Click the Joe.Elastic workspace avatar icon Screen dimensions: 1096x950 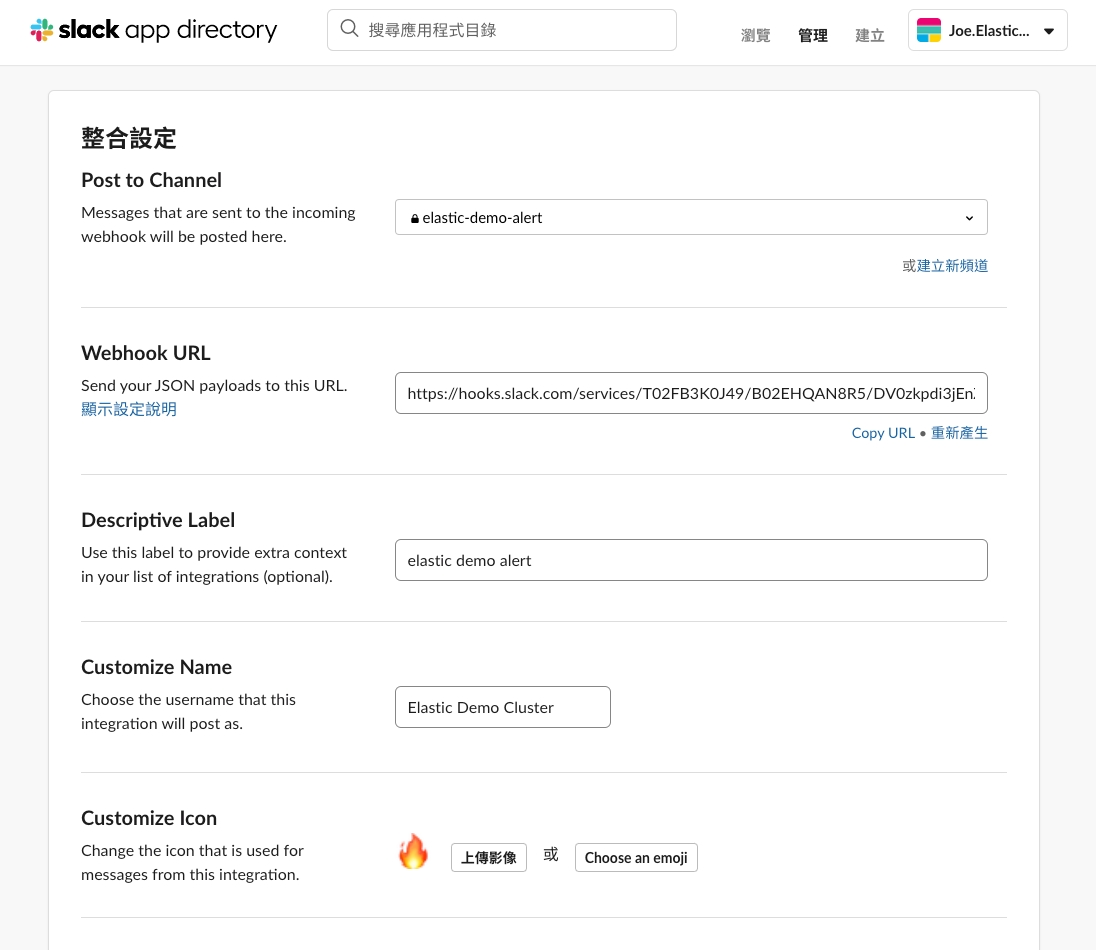pos(928,30)
